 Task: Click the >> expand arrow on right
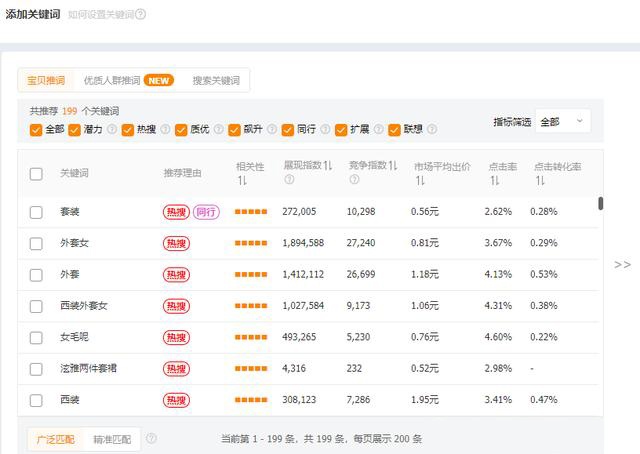(x=622, y=265)
